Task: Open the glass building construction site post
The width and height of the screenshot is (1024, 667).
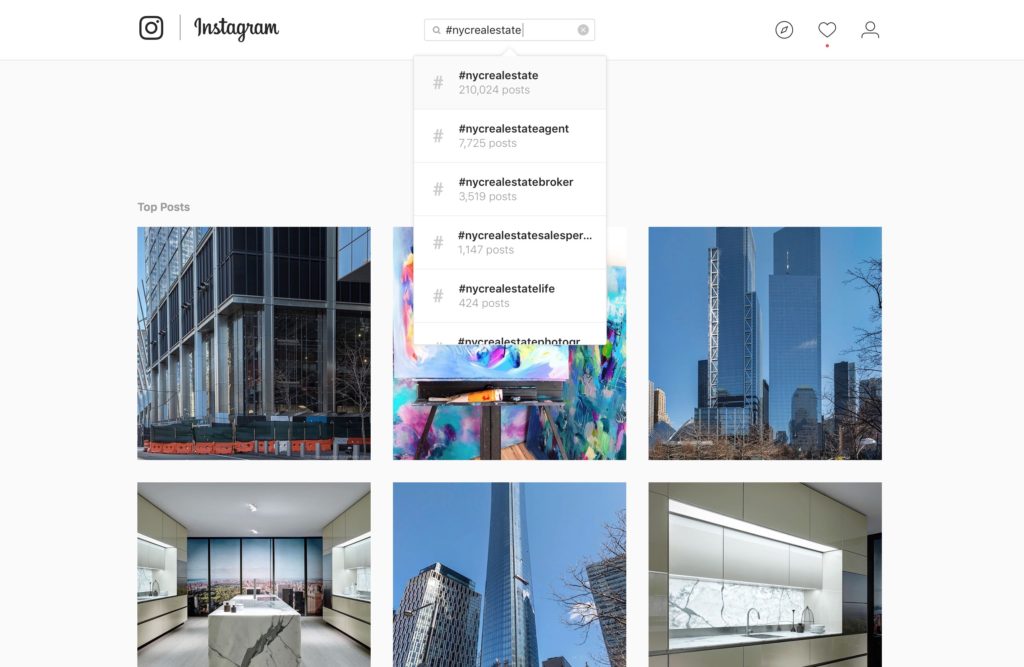Action: click(x=254, y=344)
